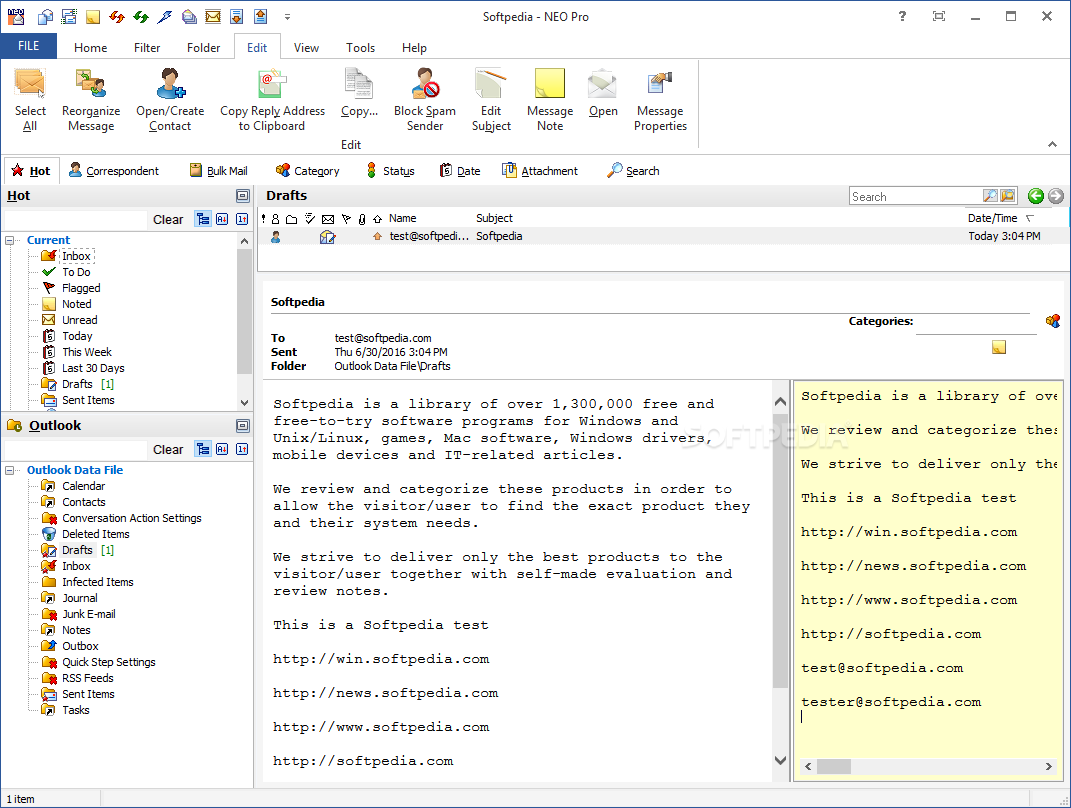Screen dimensions: 1071x808
Task: Open the FILE menu
Action: 29,46
